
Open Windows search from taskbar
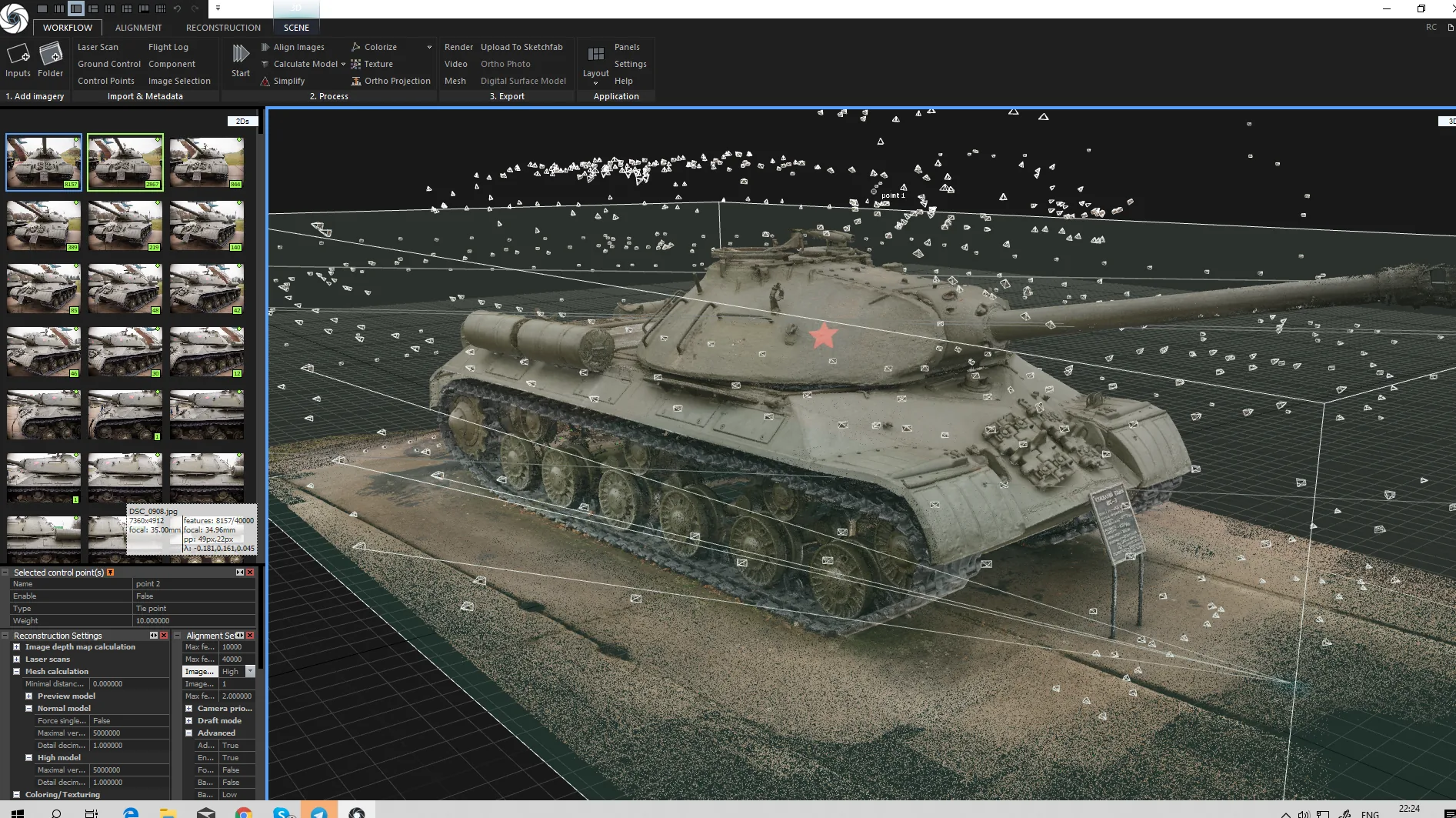(56, 813)
